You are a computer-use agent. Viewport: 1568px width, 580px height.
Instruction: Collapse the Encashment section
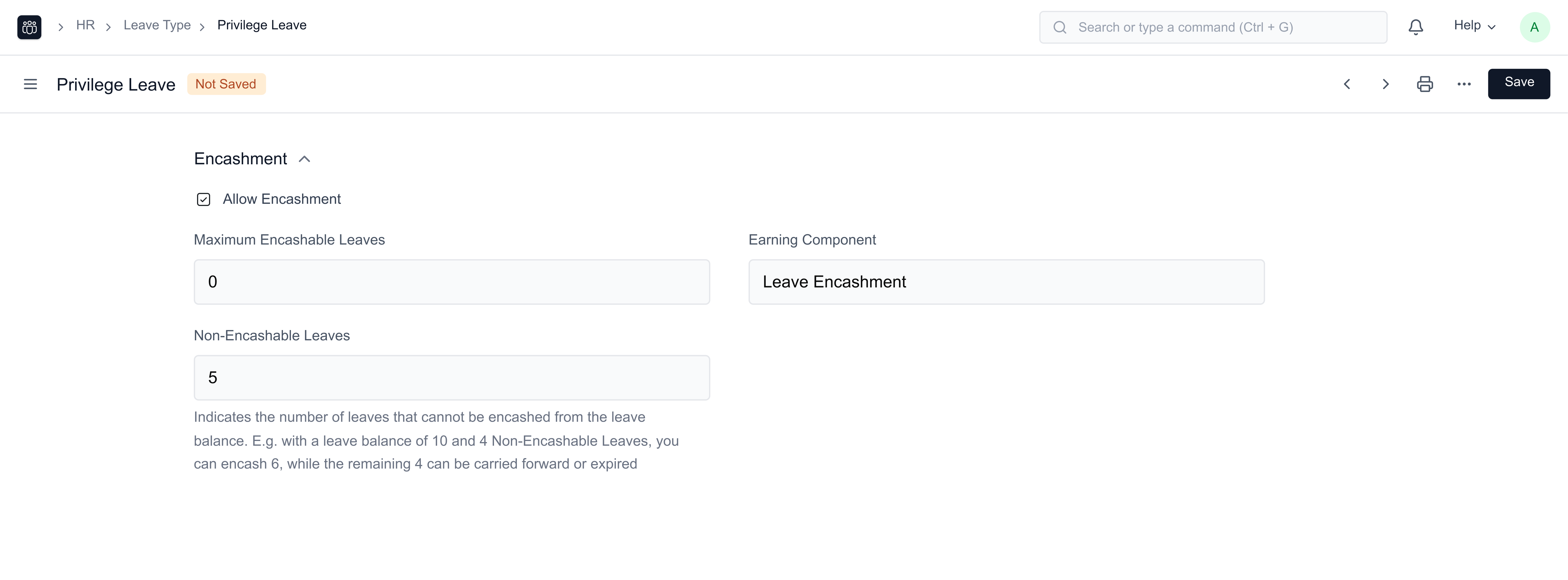(x=304, y=159)
